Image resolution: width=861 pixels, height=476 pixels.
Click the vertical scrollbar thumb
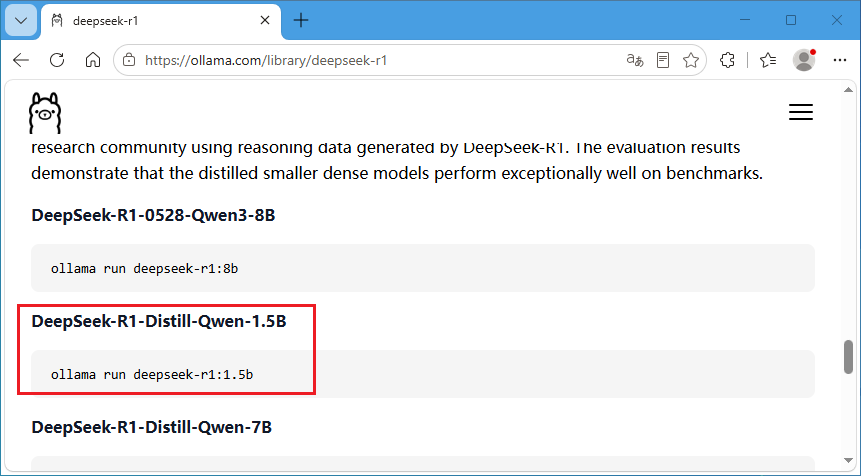848,357
